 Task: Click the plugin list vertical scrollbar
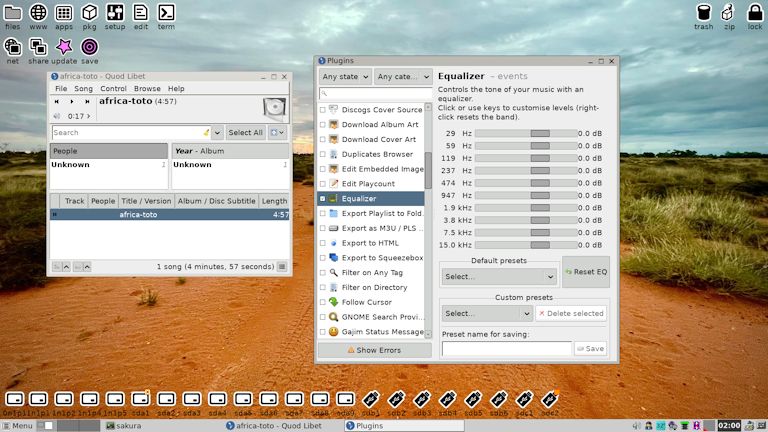(428, 170)
